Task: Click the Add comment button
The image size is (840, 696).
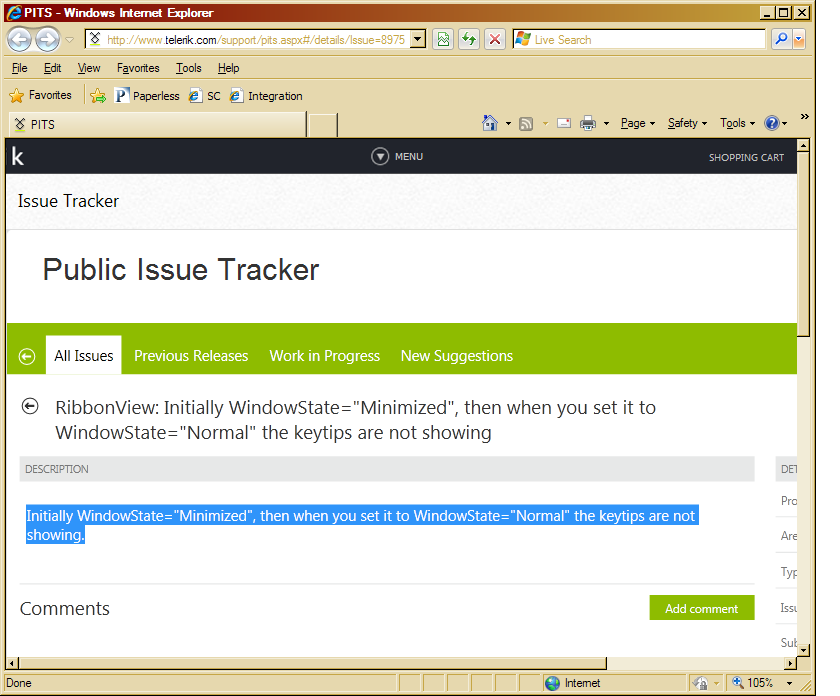Action: point(702,608)
